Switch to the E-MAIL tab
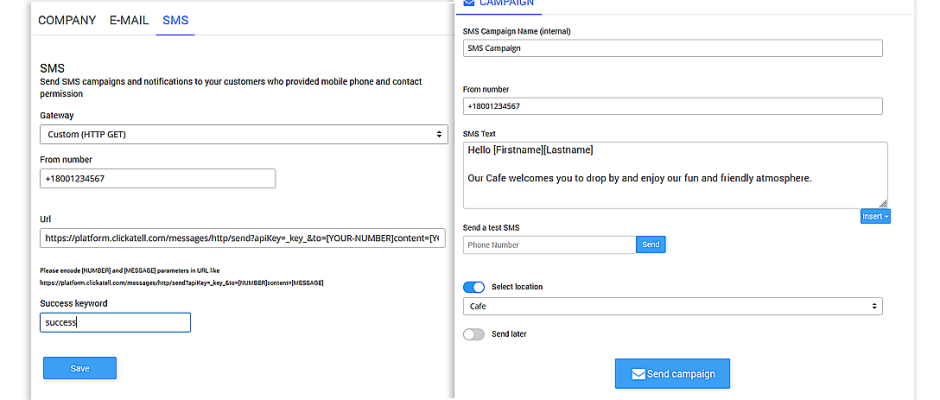Viewport: 940px width, 400px height. click(129, 20)
